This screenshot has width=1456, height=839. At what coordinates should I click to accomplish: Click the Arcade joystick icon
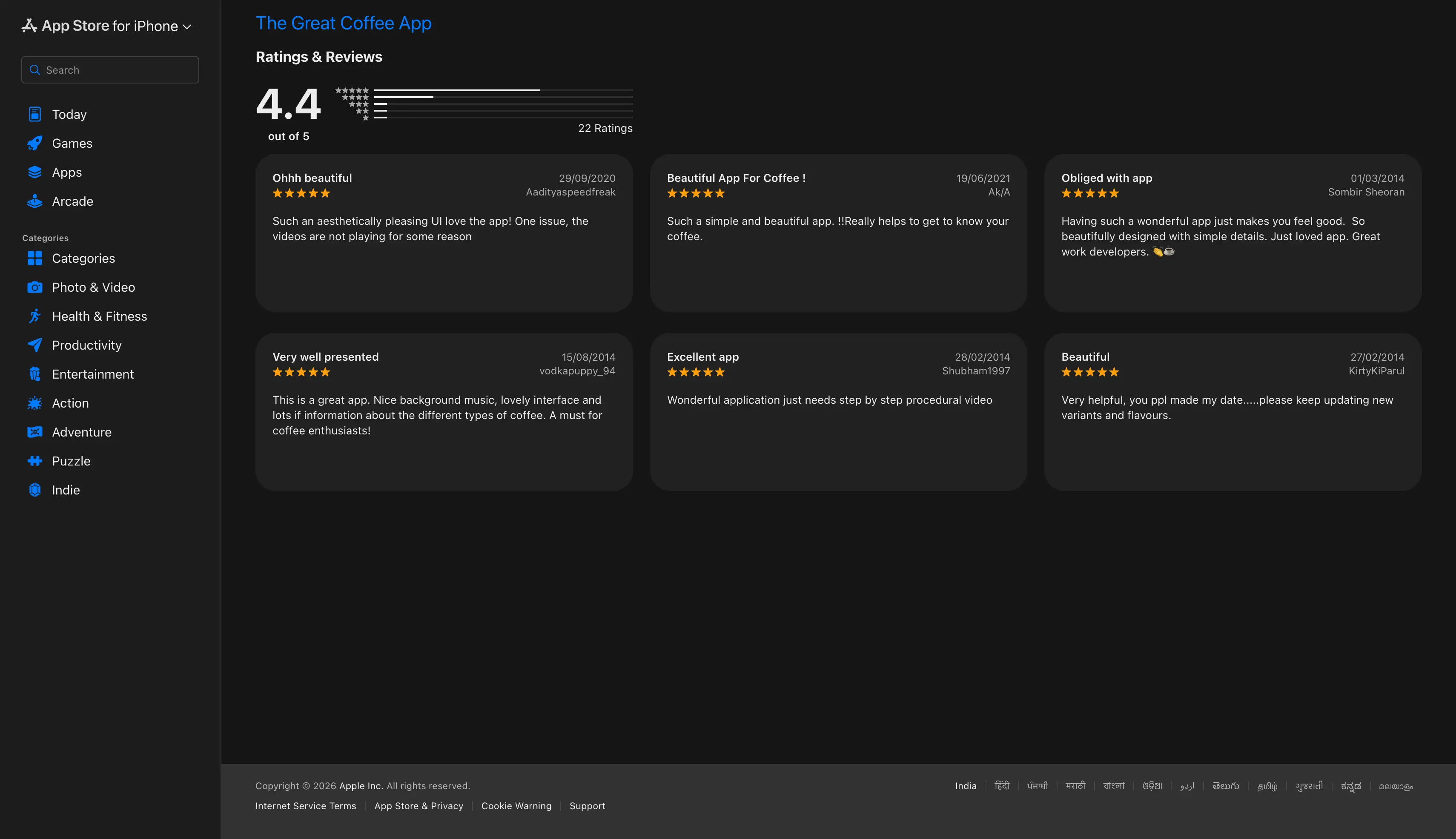coord(34,201)
